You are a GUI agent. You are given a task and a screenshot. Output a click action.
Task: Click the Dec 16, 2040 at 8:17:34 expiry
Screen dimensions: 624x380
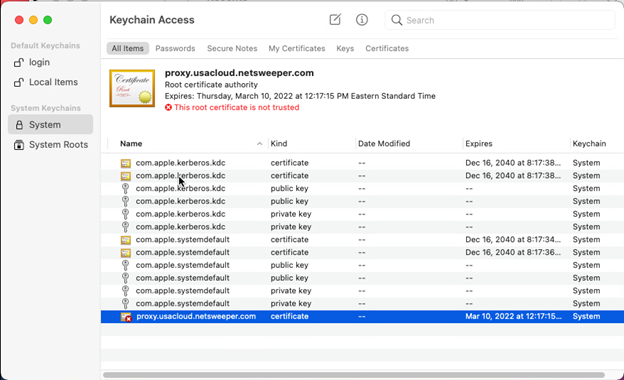[513, 240]
